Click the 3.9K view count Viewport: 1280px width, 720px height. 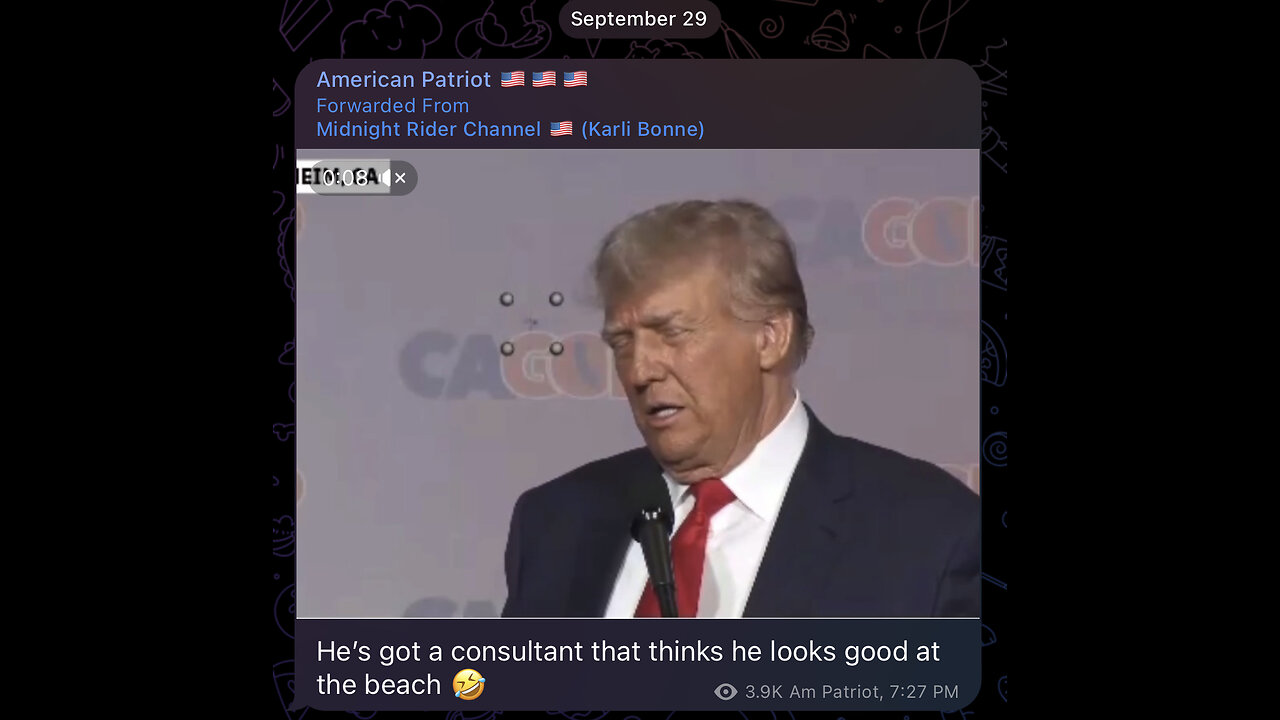point(764,692)
